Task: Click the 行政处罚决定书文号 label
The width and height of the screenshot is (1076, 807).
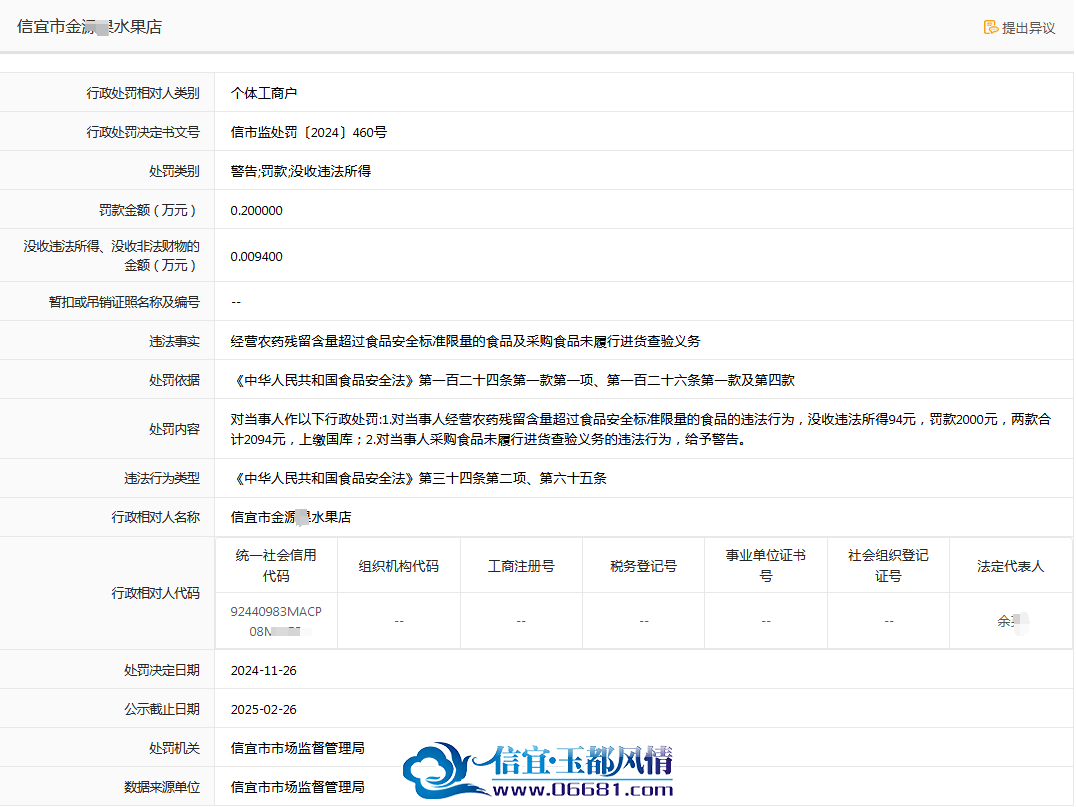Action: (143, 132)
